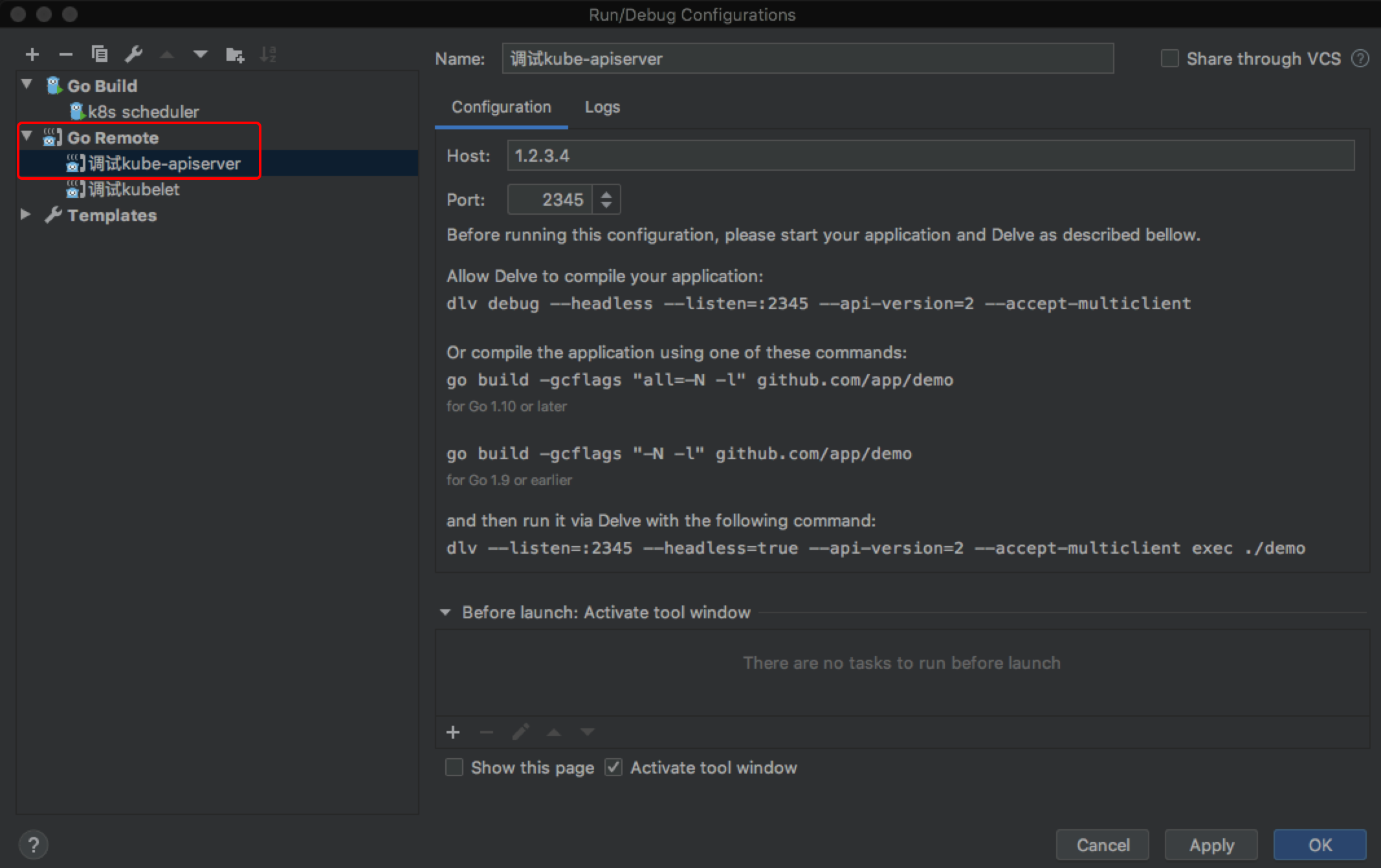Add a before launch task with plus
Image resolution: width=1381 pixels, height=868 pixels.
coord(453,732)
